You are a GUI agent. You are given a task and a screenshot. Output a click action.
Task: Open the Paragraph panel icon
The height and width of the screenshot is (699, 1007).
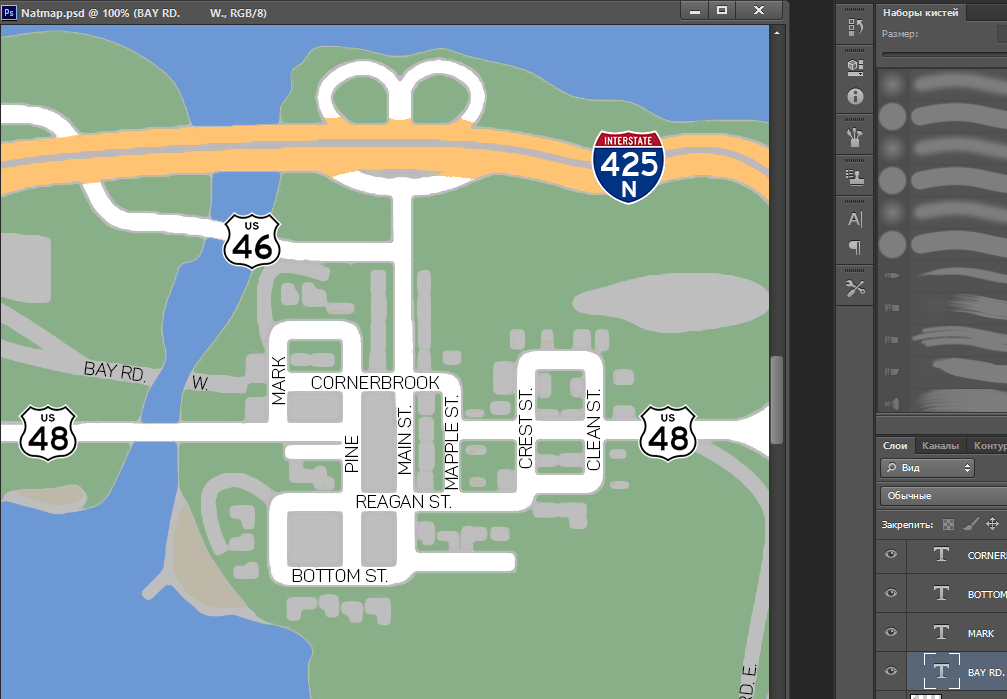(855, 247)
